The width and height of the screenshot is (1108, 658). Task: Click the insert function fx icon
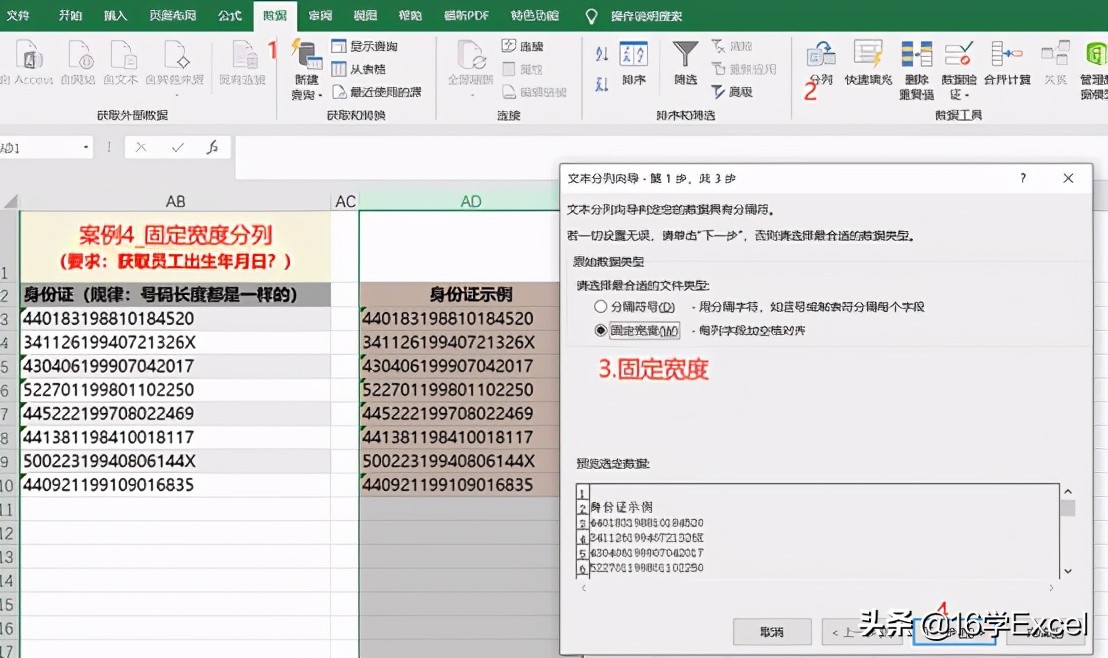coord(212,147)
